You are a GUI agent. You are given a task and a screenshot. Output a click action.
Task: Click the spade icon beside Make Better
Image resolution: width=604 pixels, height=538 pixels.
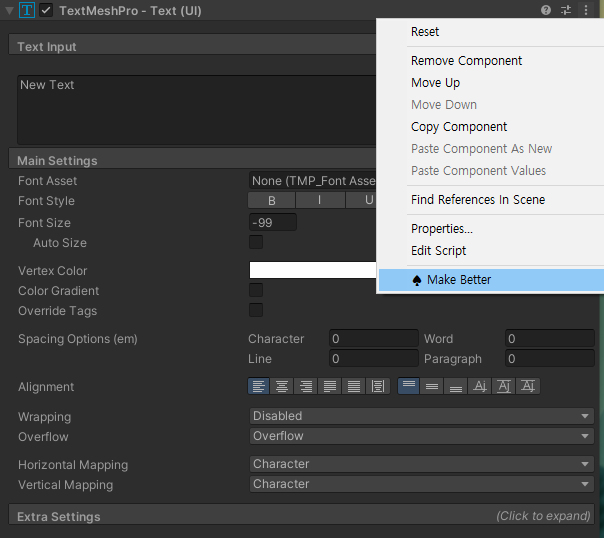[x=417, y=280]
